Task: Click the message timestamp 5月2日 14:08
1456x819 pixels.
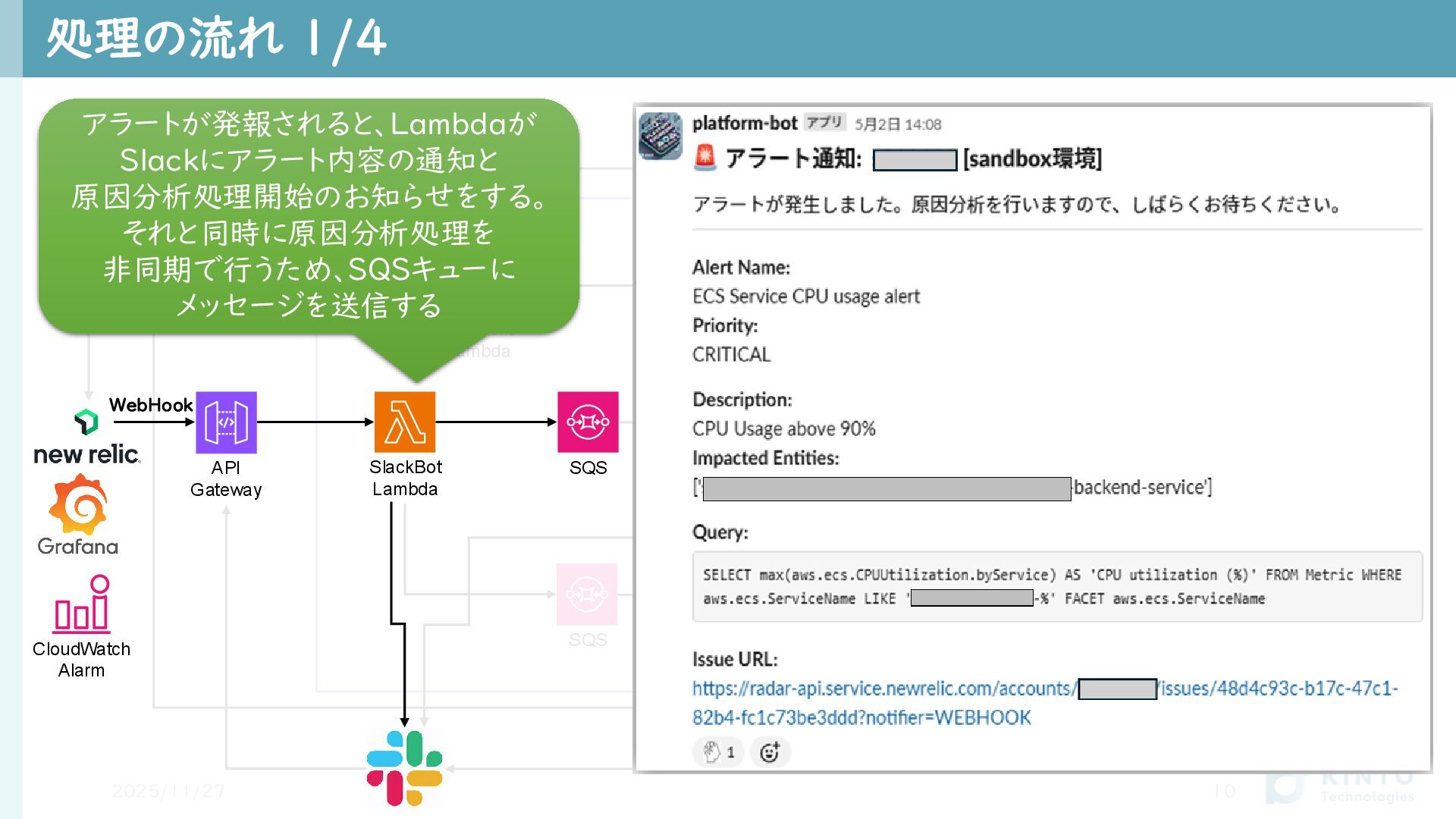Action: 898,124
